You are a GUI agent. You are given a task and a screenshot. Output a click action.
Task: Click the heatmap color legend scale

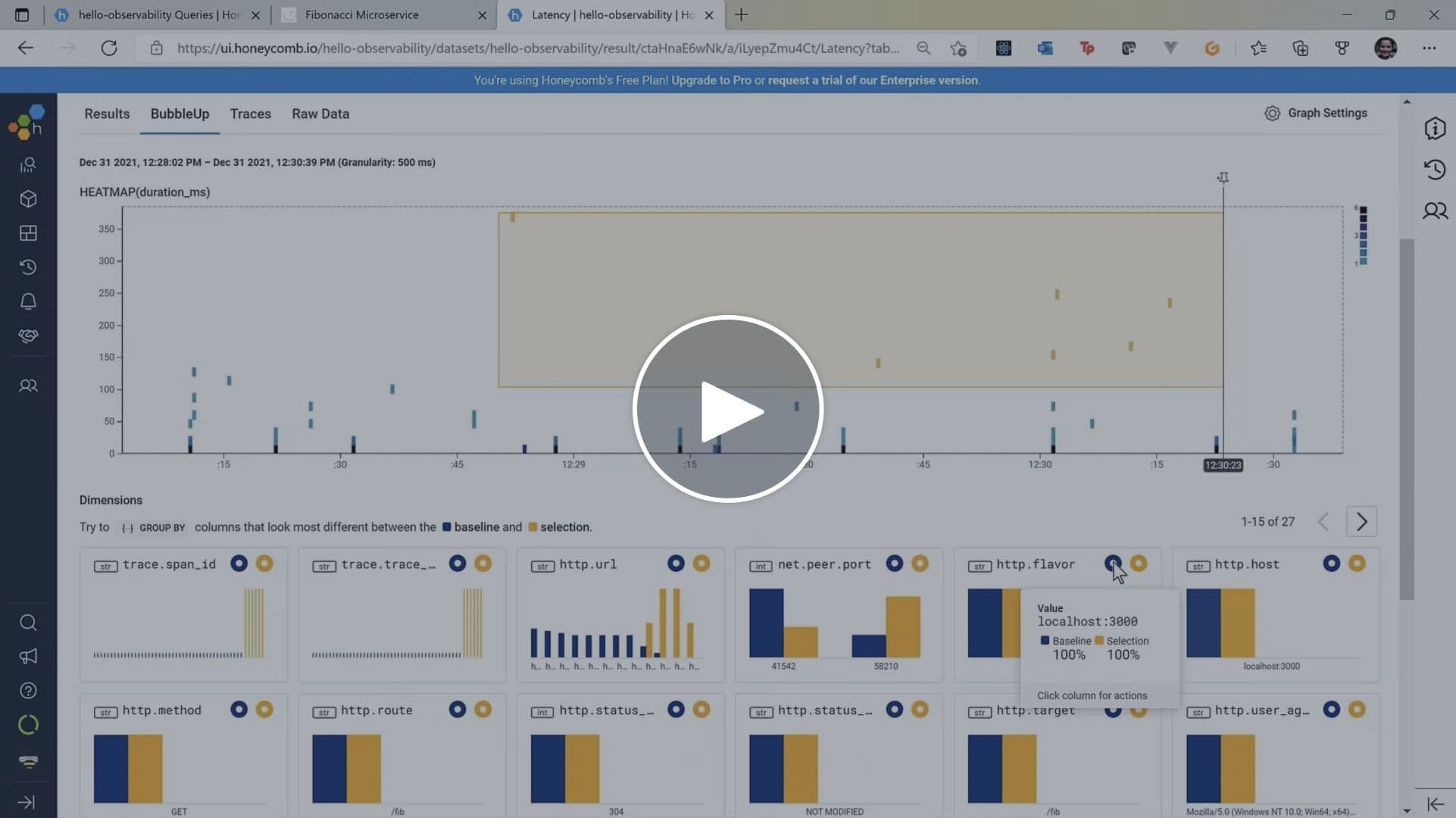point(1362,235)
